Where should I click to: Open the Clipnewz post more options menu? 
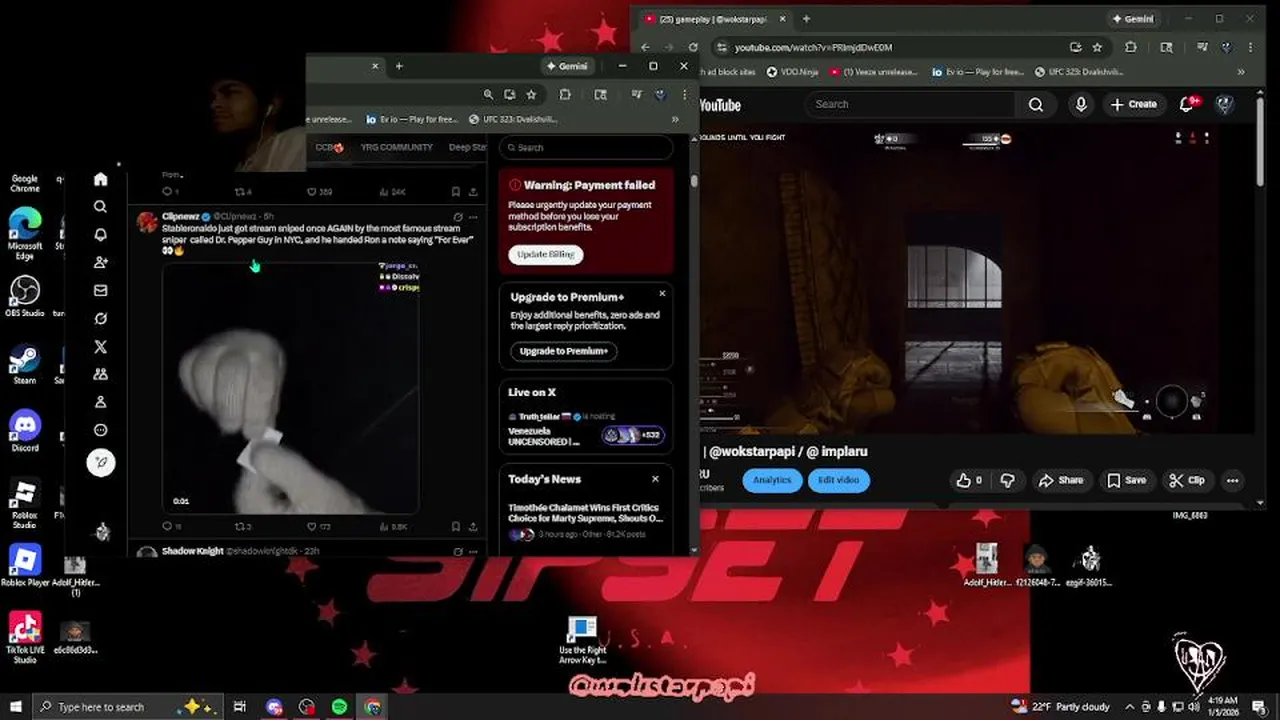474,216
